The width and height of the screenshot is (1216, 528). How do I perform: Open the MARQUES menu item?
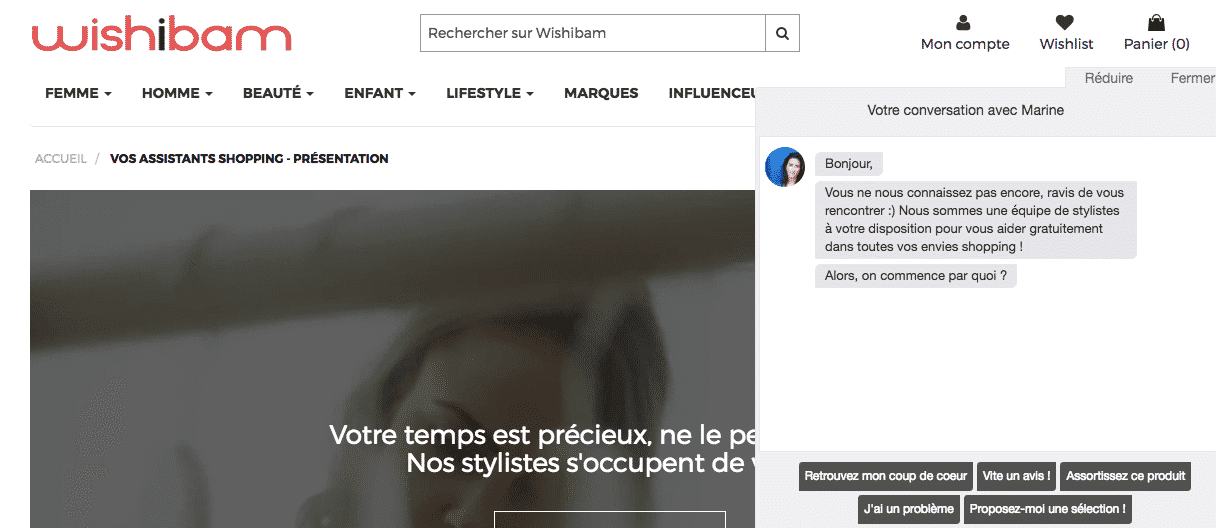[x=601, y=93]
